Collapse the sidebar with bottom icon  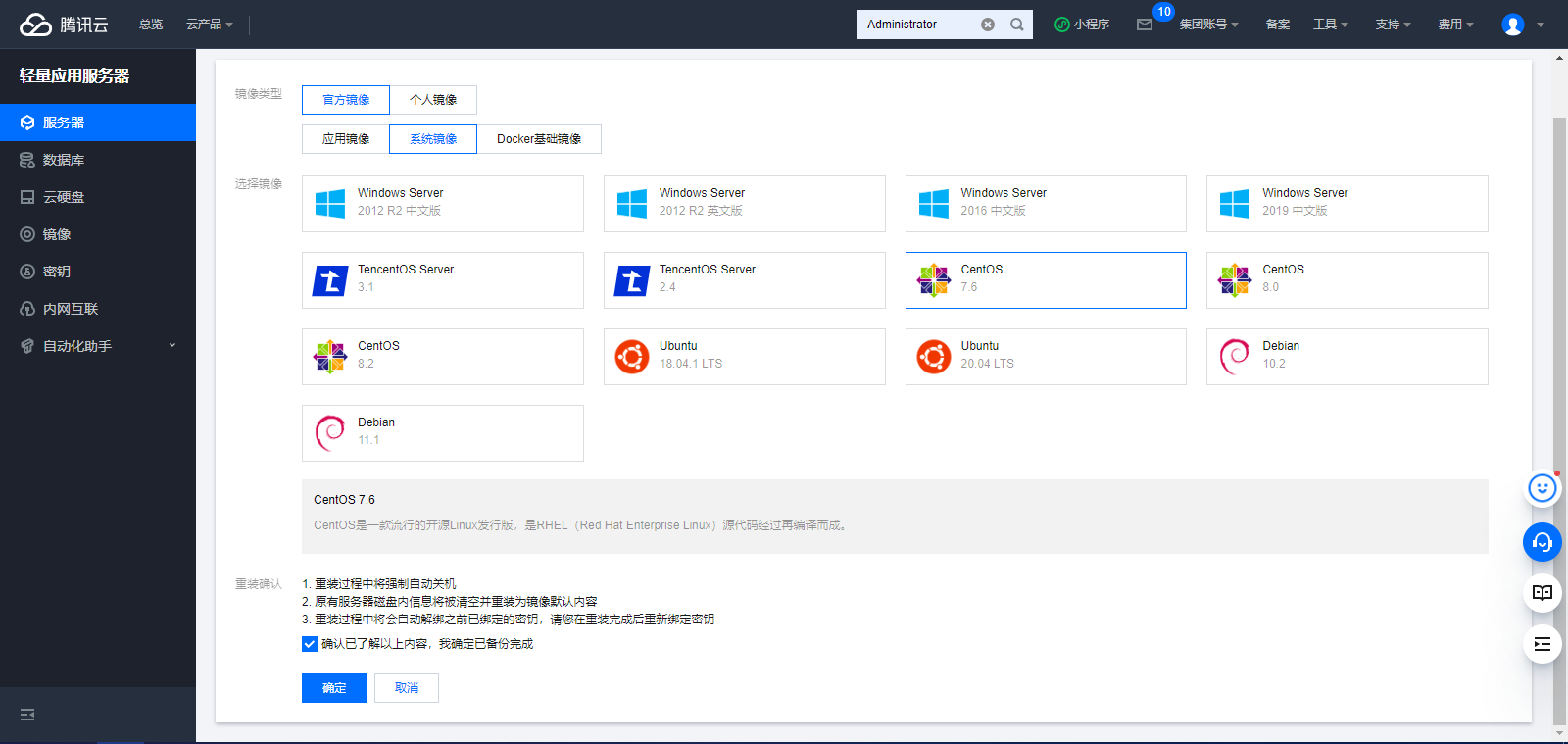27,715
